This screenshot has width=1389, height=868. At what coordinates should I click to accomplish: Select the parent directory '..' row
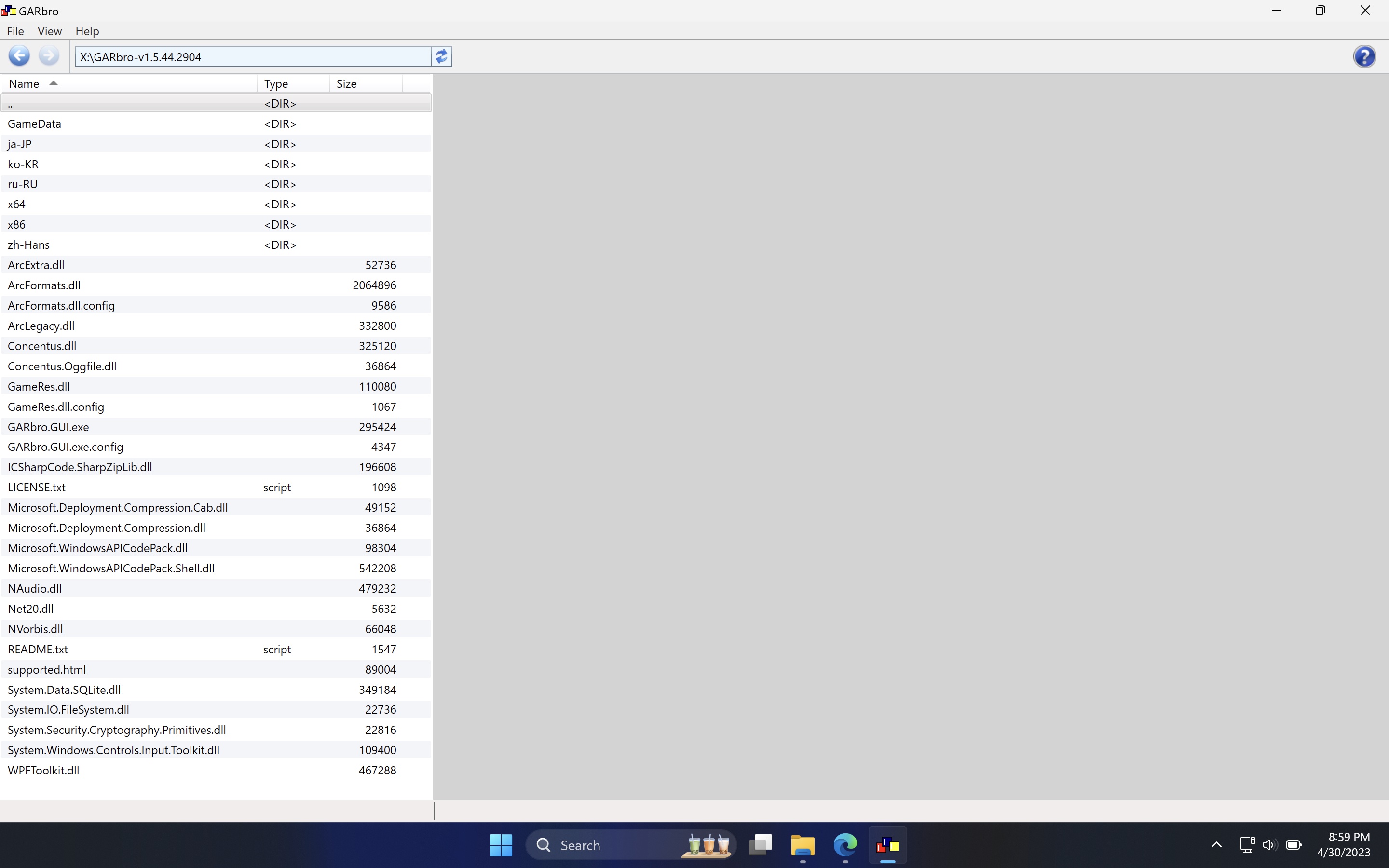click(216, 103)
